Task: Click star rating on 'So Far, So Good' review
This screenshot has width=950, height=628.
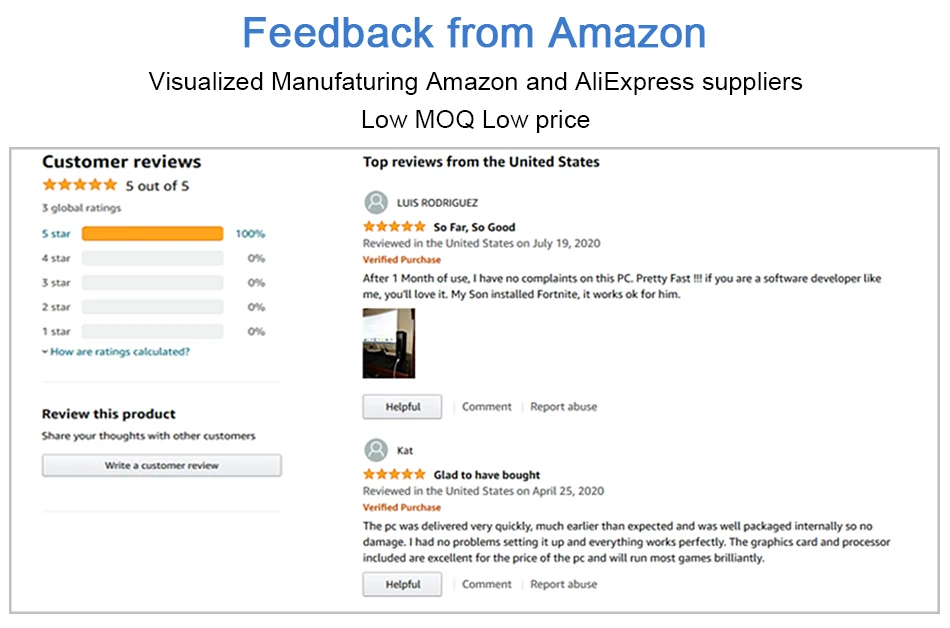Action: [394, 227]
